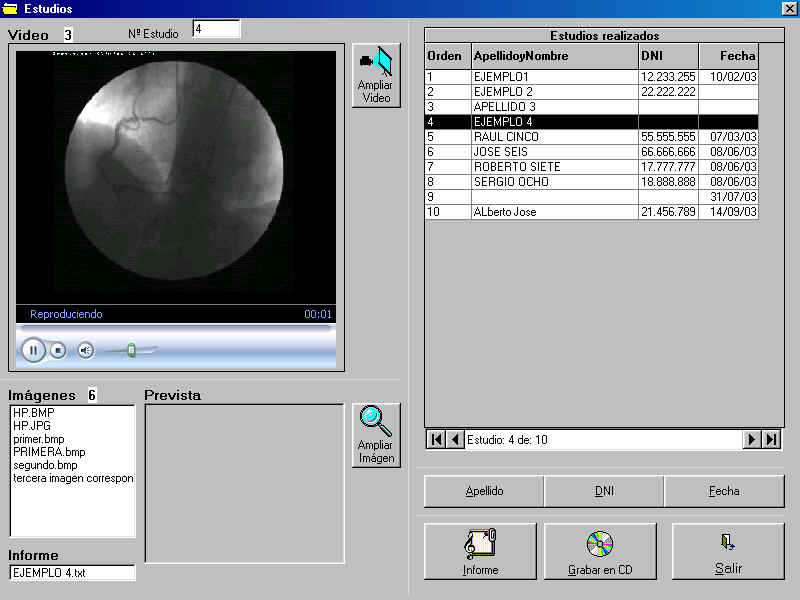Jump to the last study record

771,439
